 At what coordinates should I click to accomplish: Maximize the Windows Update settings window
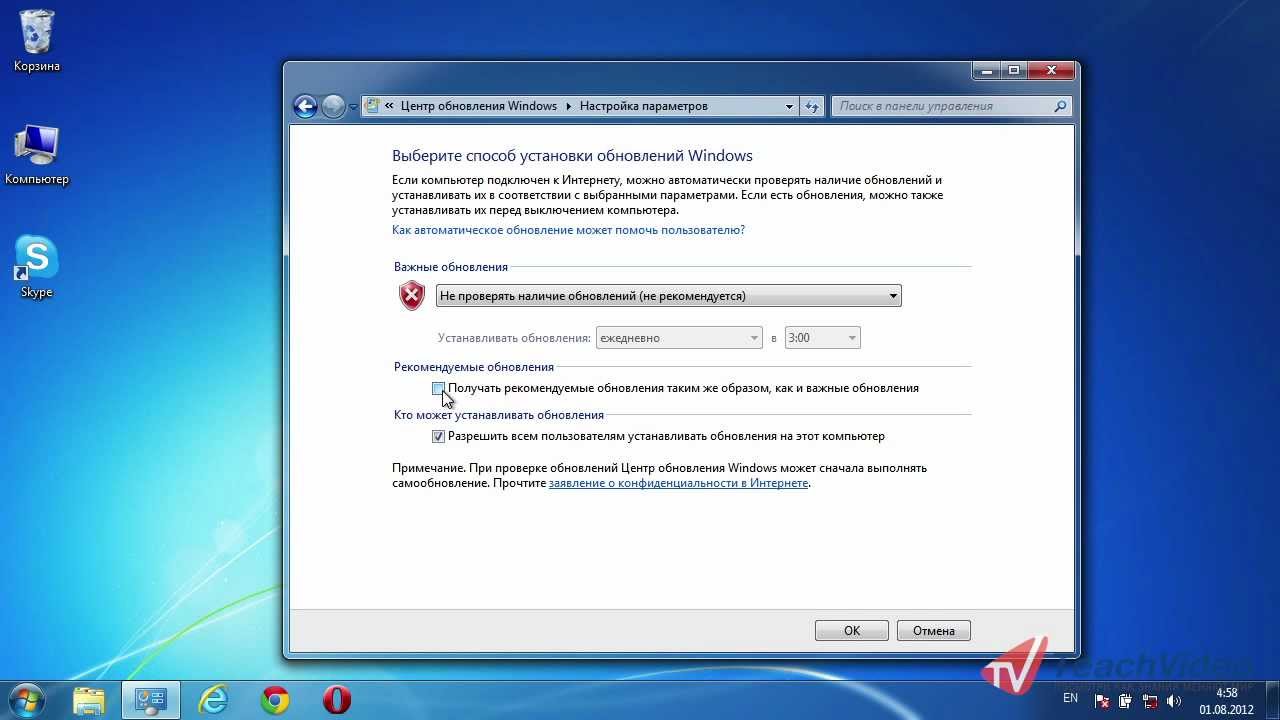pos(1014,71)
